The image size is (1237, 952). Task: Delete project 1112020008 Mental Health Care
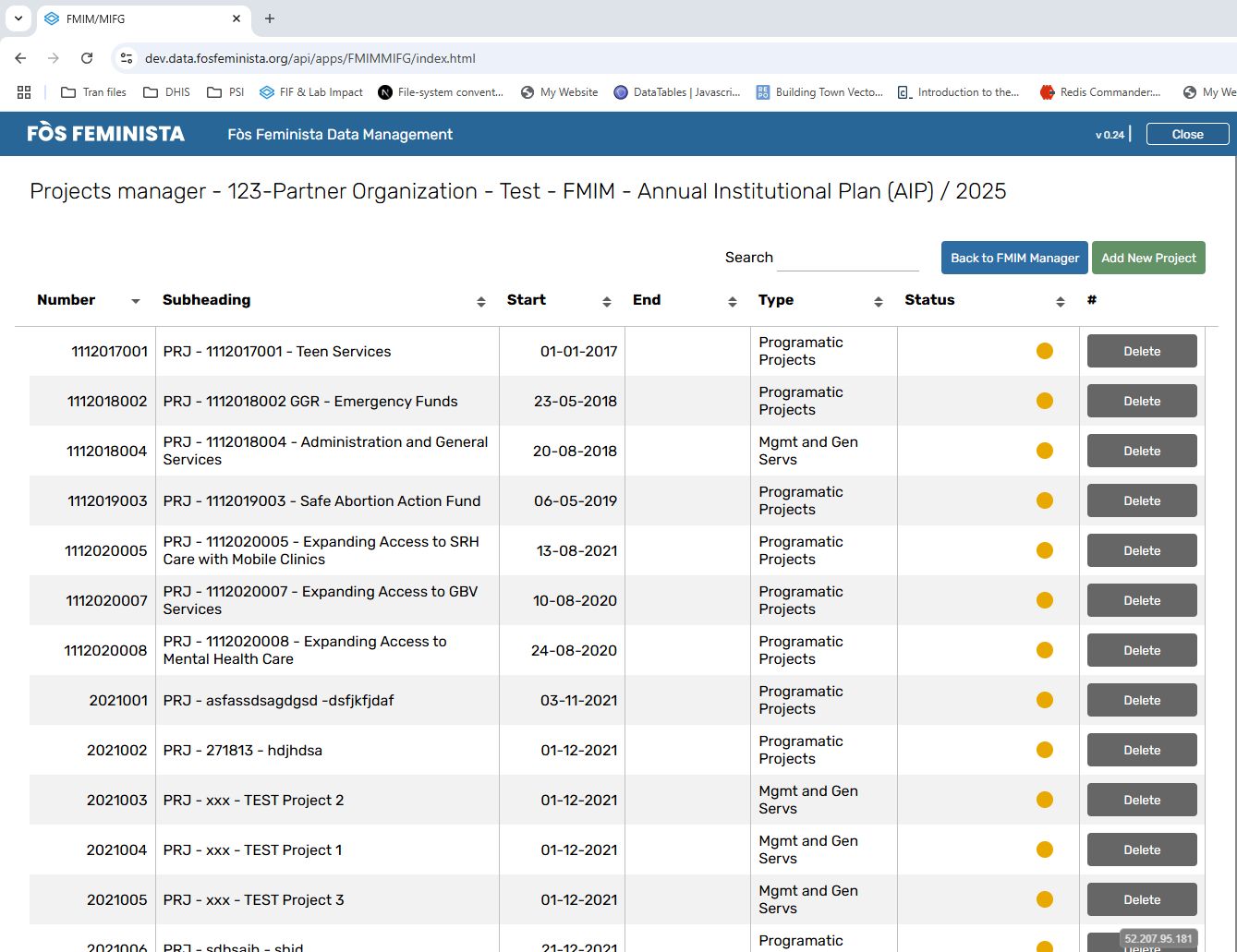point(1142,650)
